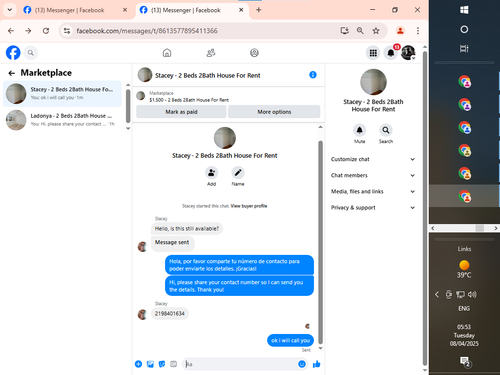Open the ENG input language indicator

click(x=464, y=308)
